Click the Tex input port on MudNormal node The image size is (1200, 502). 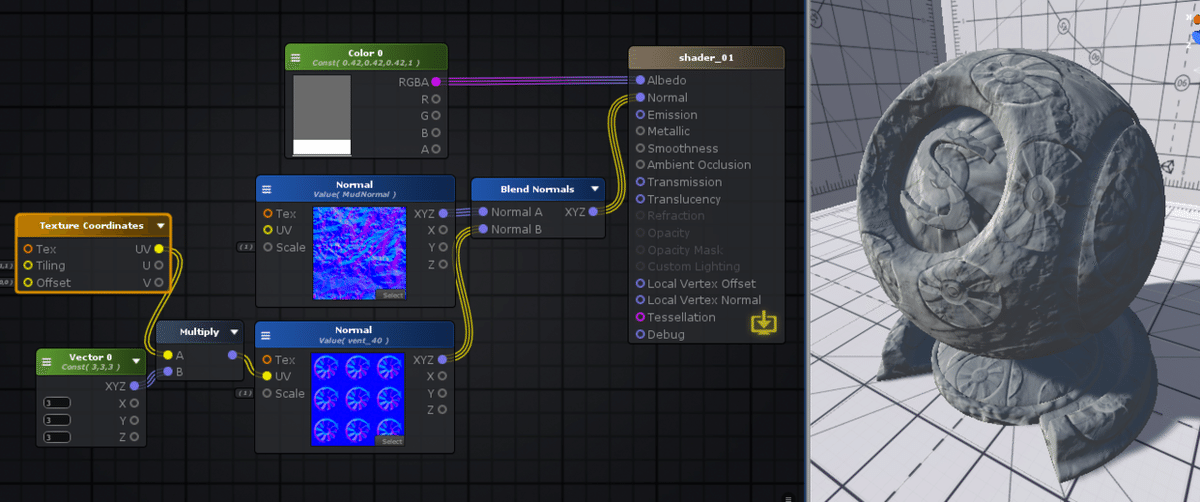click(268, 214)
